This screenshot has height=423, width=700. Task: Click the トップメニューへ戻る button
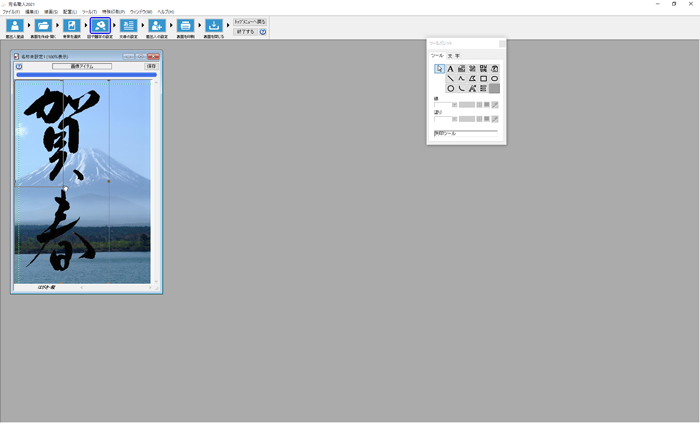click(250, 21)
